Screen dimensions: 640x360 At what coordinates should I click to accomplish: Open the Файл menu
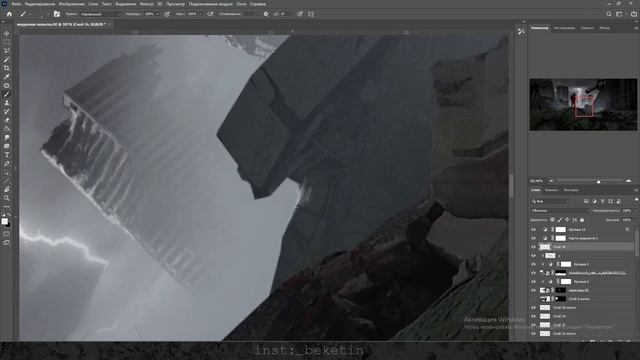[x=16, y=4]
